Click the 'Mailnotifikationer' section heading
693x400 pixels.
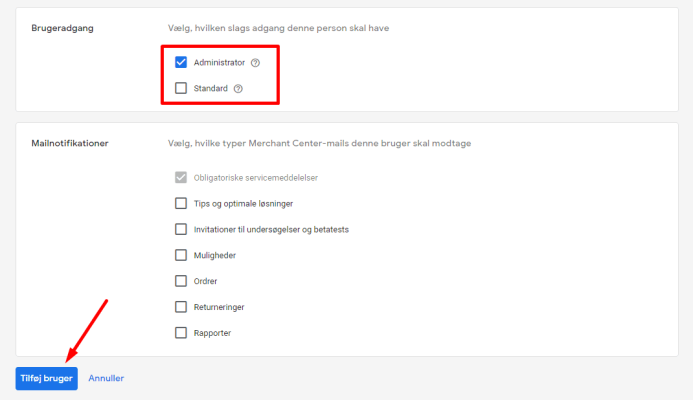point(70,143)
